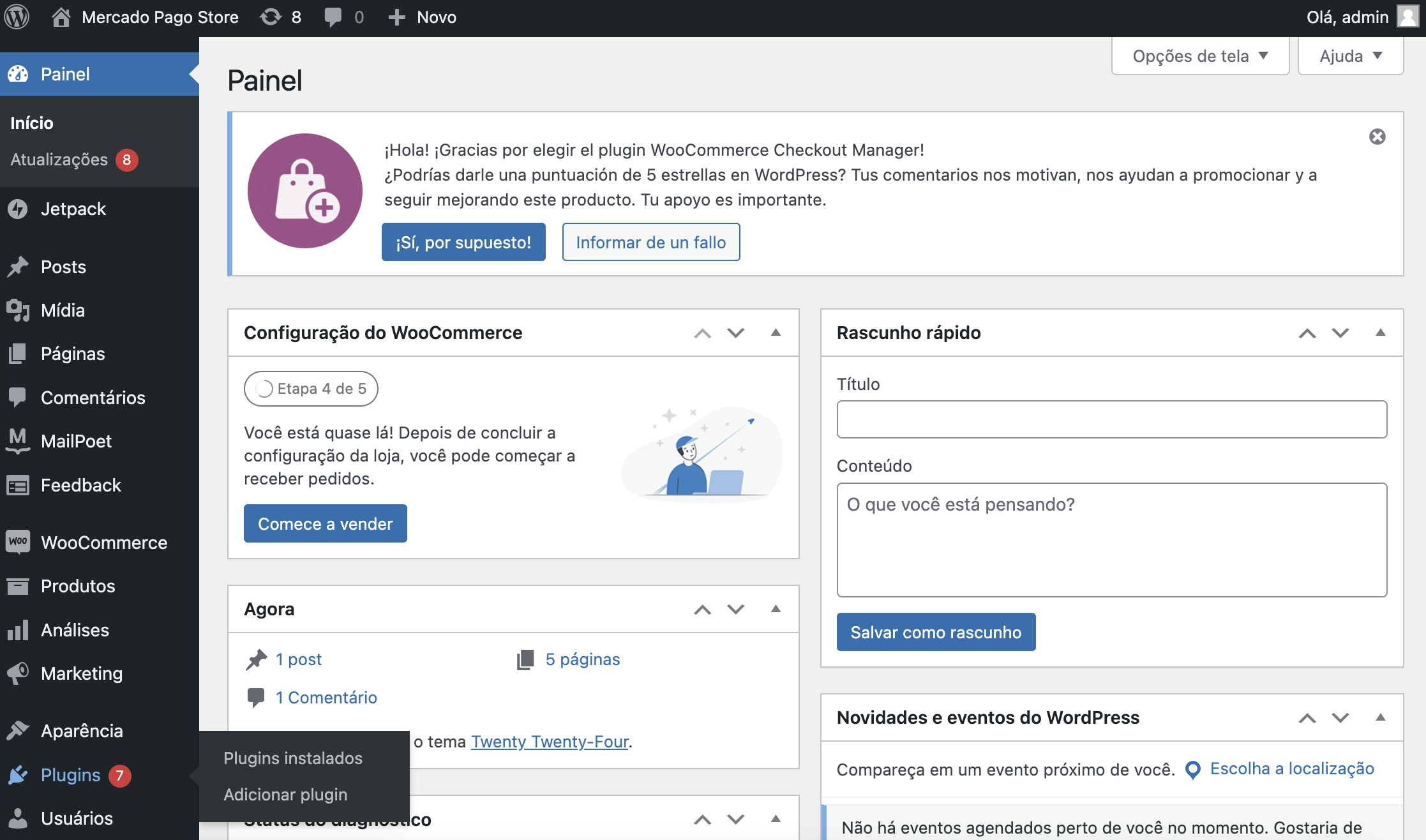1426x840 pixels.
Task: Click Salvar como rascunho button
Action: [935, 631]
